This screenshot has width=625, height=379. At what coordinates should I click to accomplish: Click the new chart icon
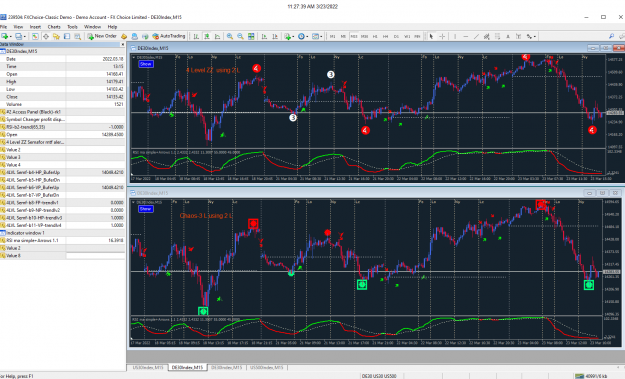pyautogui.click(x=6, y=36)
